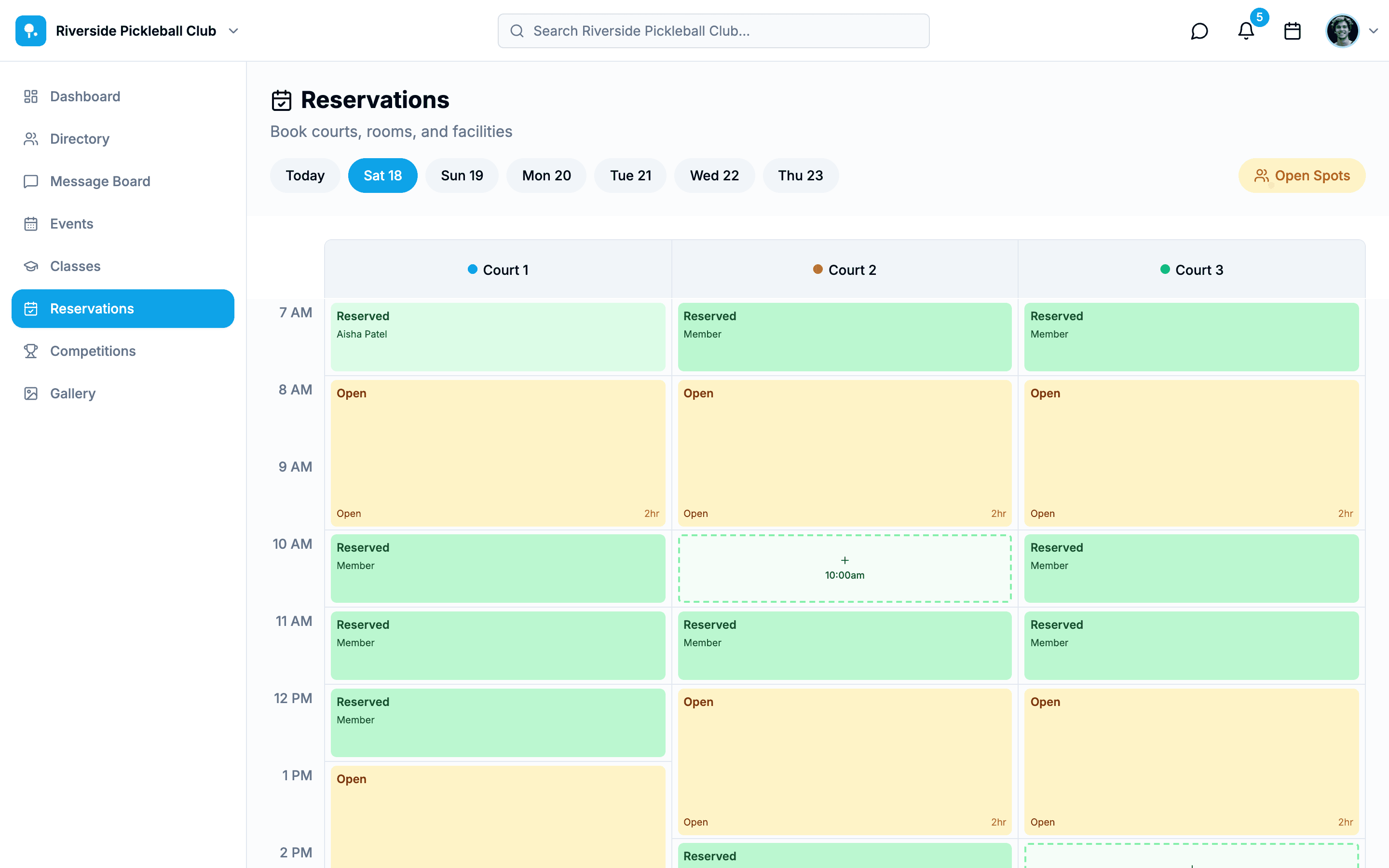
Task: Click the search magnifier icon
Action: [x=517, y=31]
